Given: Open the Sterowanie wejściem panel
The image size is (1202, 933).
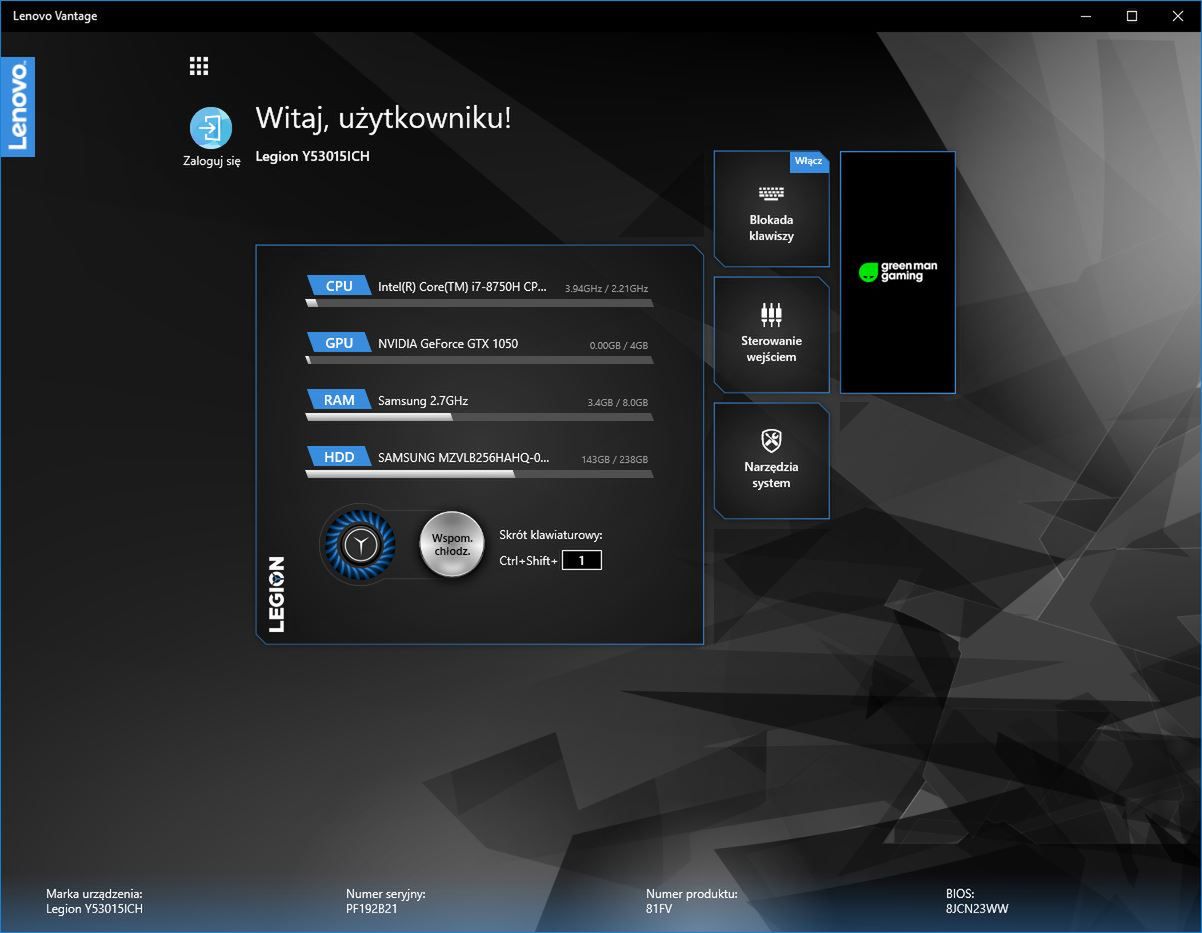Looking at the screenshot, I should click(x=770, y=335).
